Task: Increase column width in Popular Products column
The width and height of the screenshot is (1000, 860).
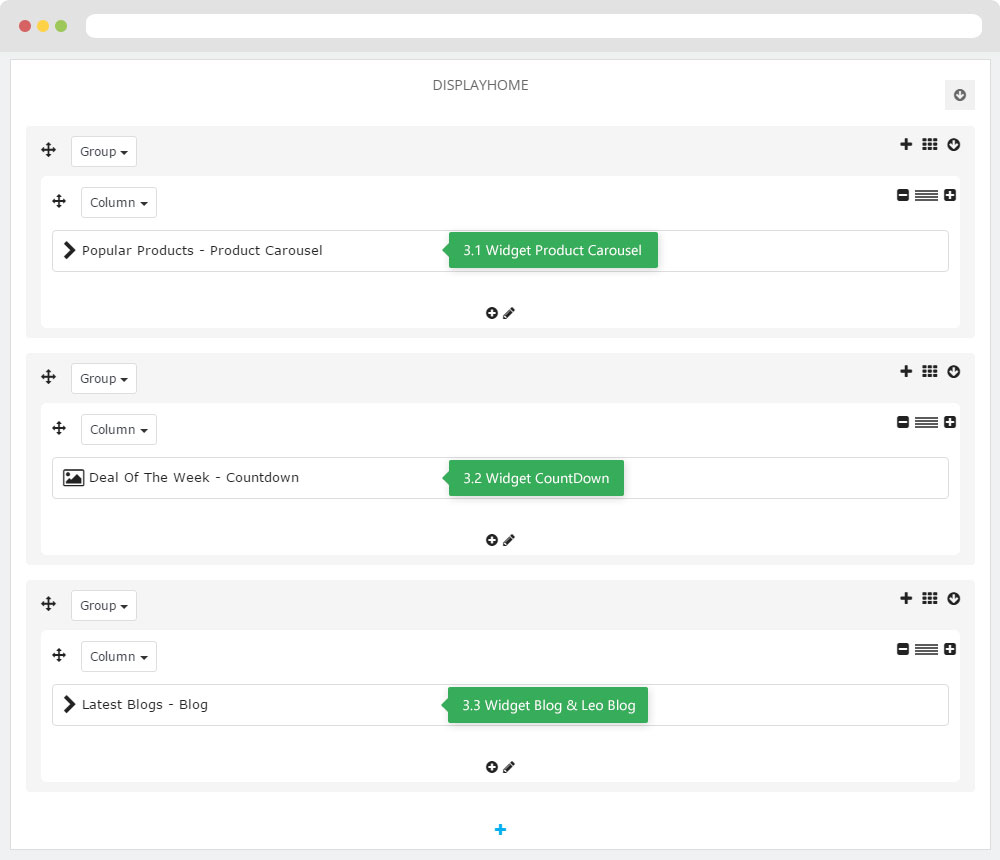Action: point(950,195)
